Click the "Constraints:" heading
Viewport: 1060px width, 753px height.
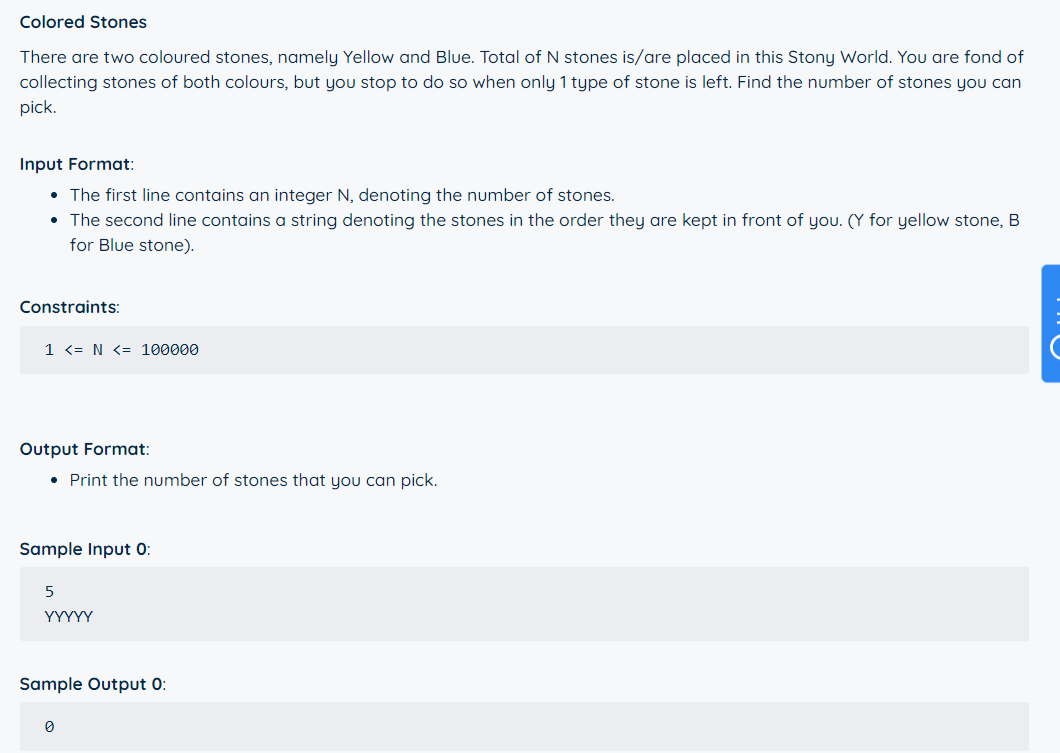[69, 307]
